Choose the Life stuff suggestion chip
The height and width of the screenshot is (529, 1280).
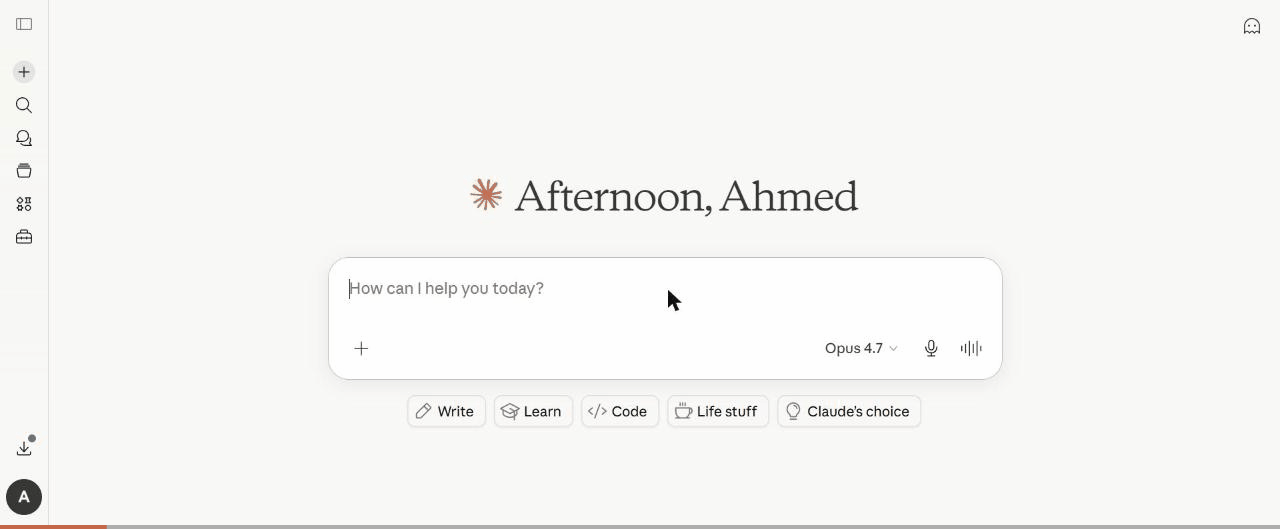[x=718, y=411]
